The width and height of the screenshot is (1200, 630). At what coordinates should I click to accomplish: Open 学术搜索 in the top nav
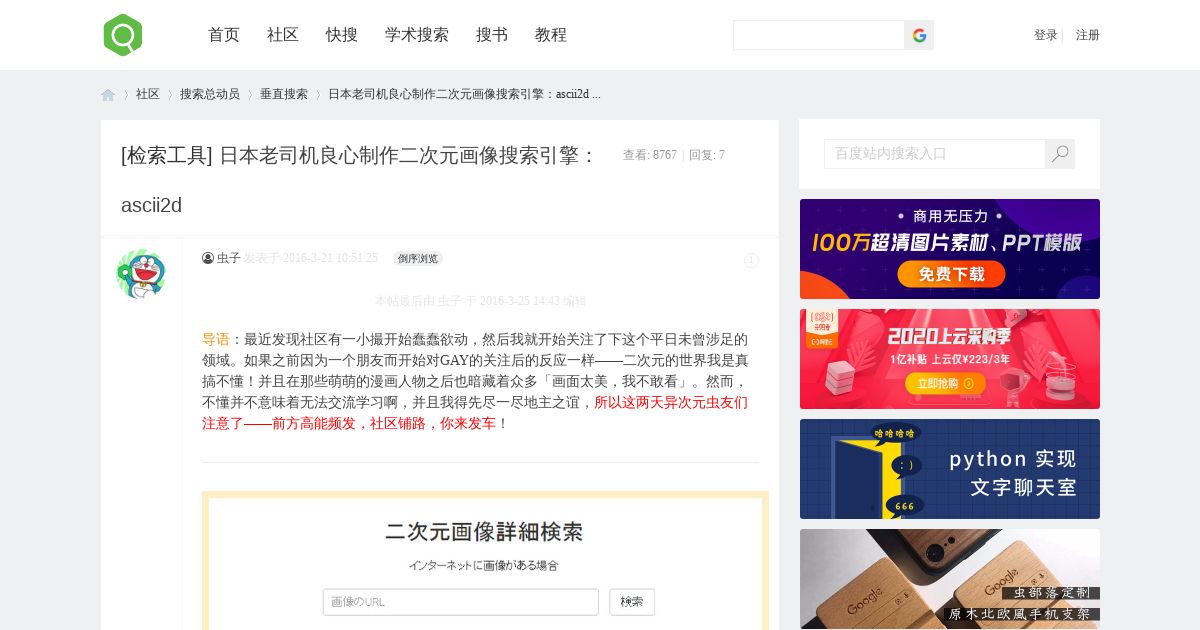(x=417, y=35)
